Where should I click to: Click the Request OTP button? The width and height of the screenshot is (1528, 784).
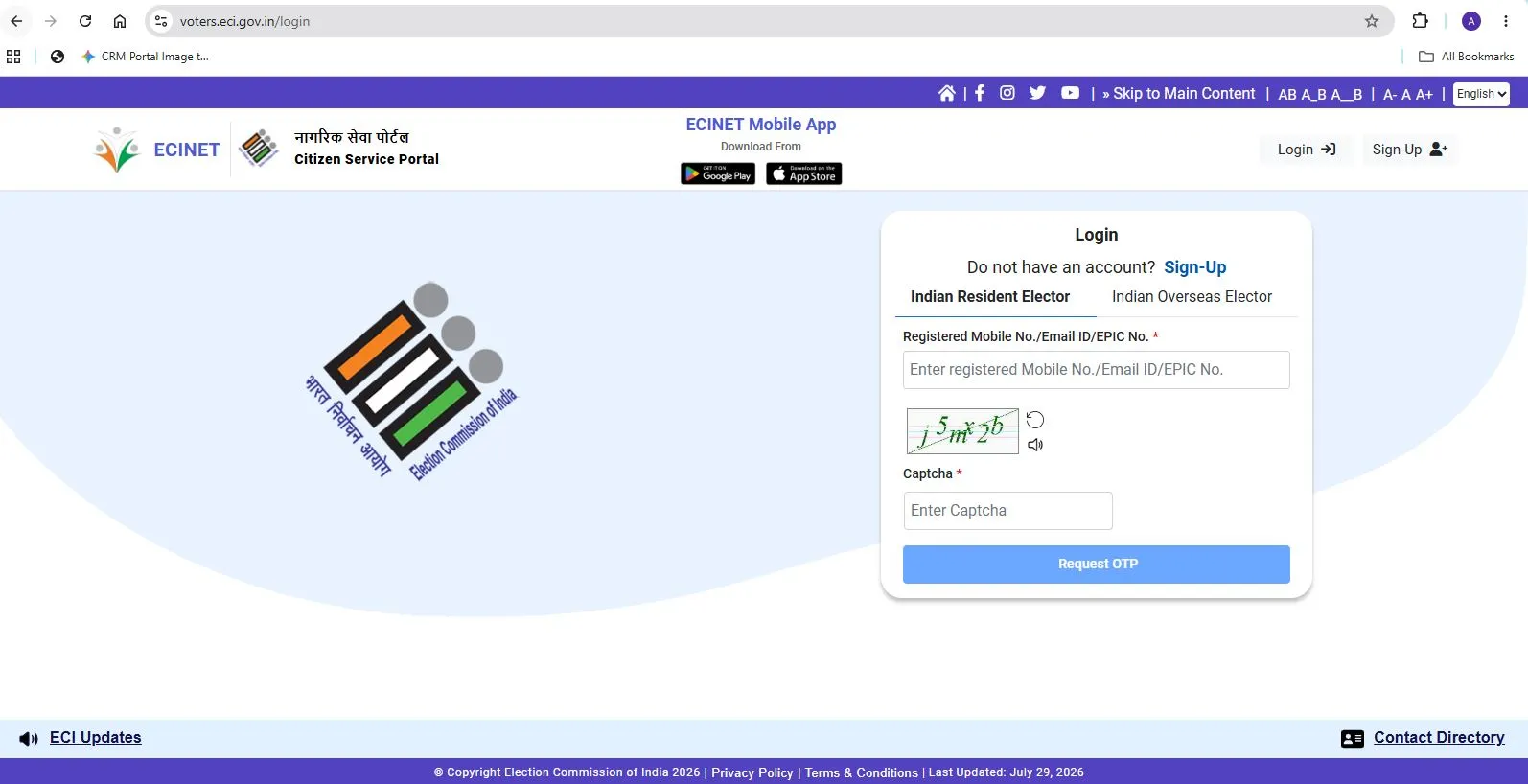(x=1097, y=565)
